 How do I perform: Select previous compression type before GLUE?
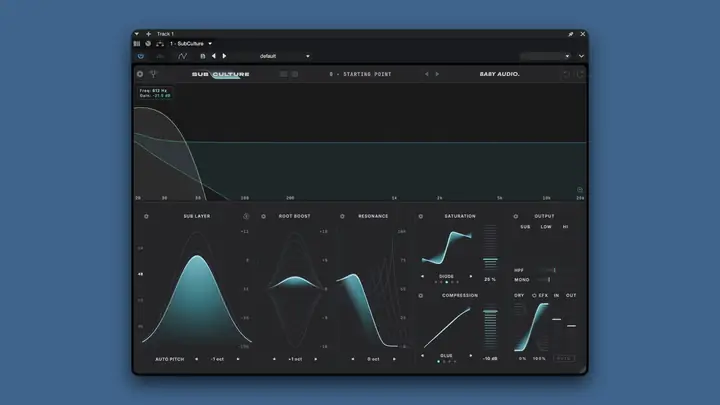pyautogui.click(x=422, y=355)
